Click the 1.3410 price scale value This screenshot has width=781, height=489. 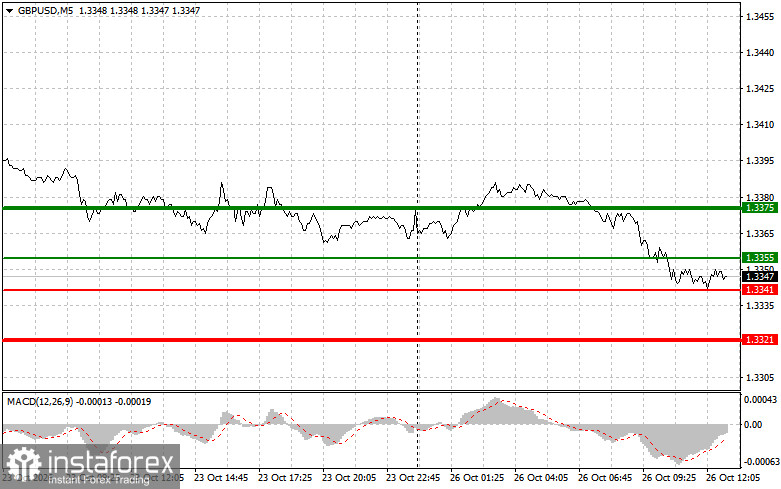tap(760, 124)
